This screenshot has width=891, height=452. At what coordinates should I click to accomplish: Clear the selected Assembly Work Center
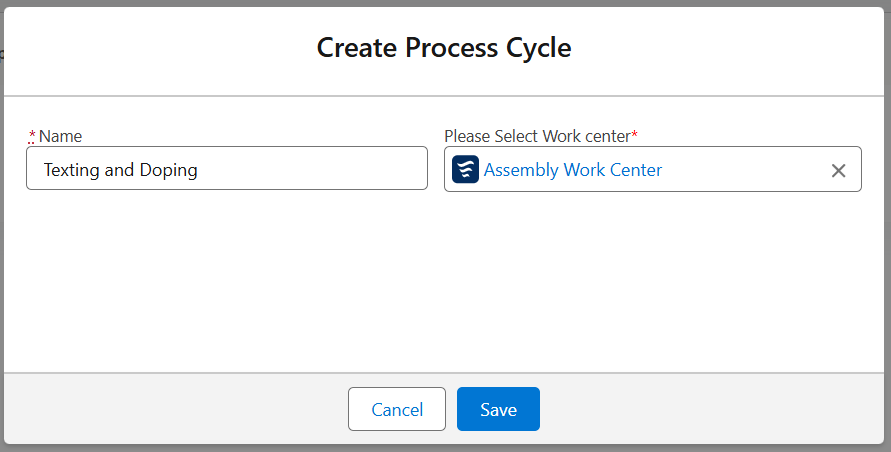[838, 170]
